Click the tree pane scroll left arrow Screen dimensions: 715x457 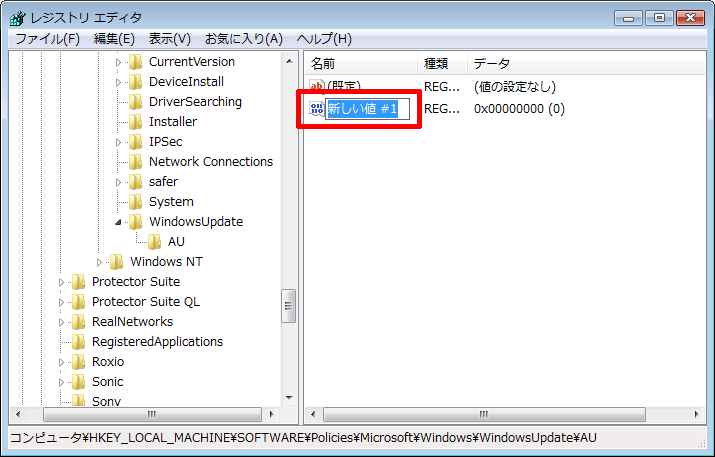18,415
